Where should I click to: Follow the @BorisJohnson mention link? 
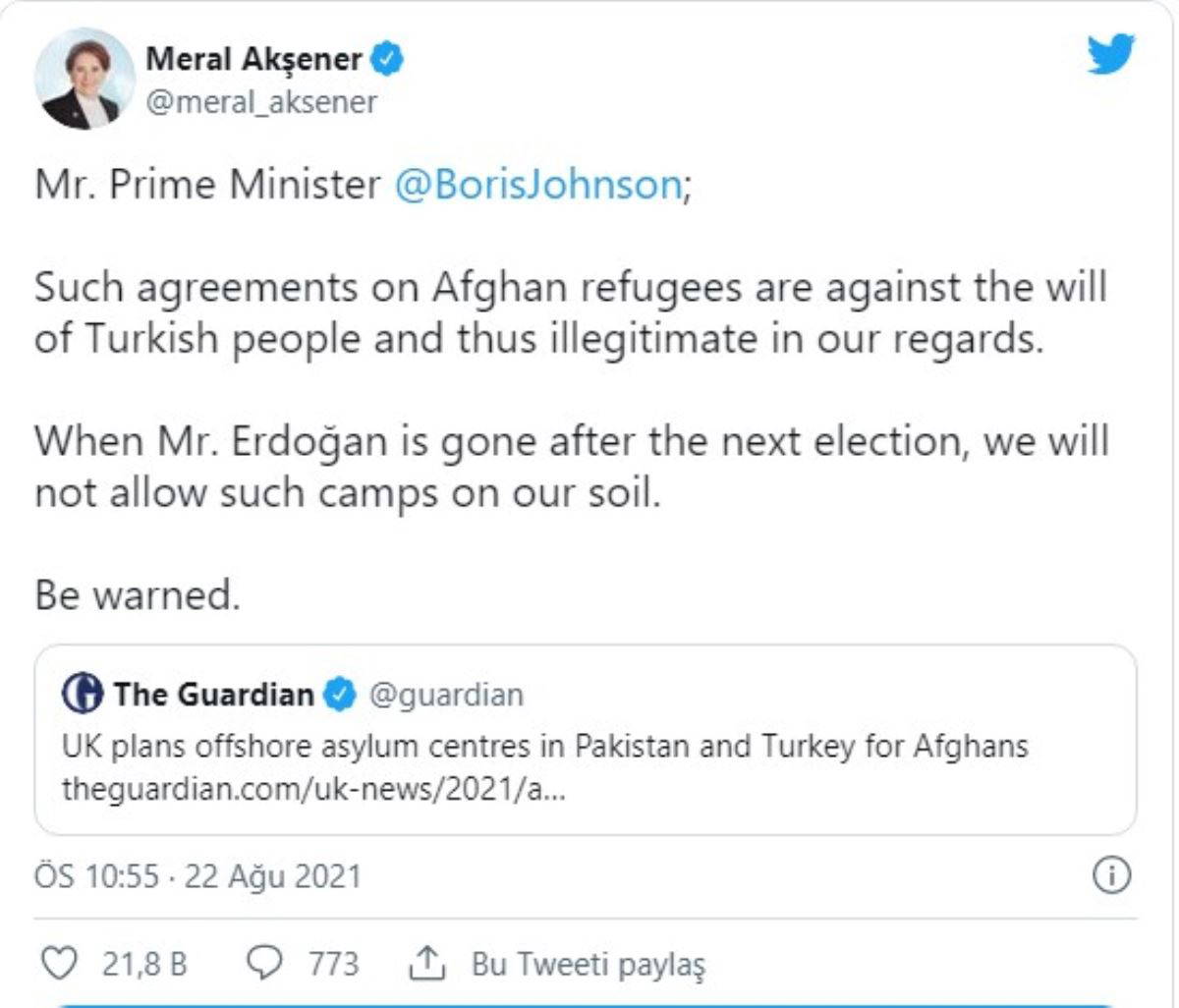coord(538,185)
